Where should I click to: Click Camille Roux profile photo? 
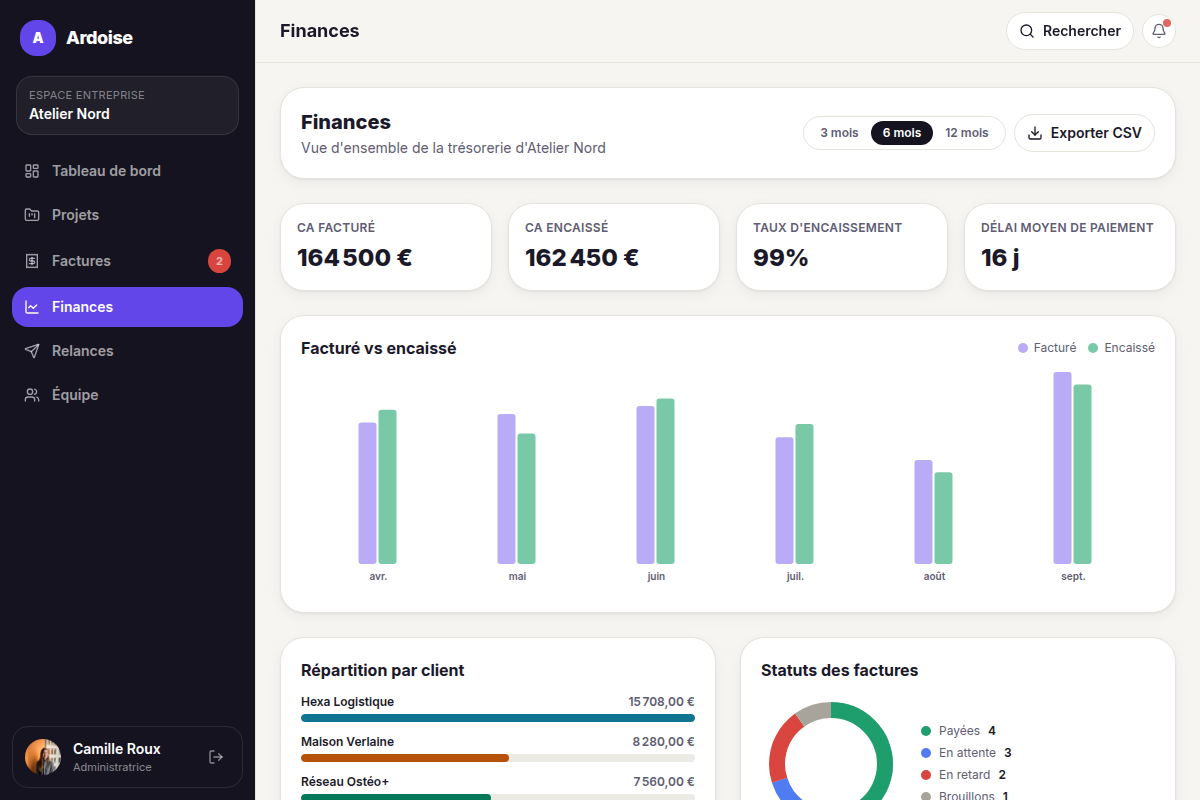43,757
